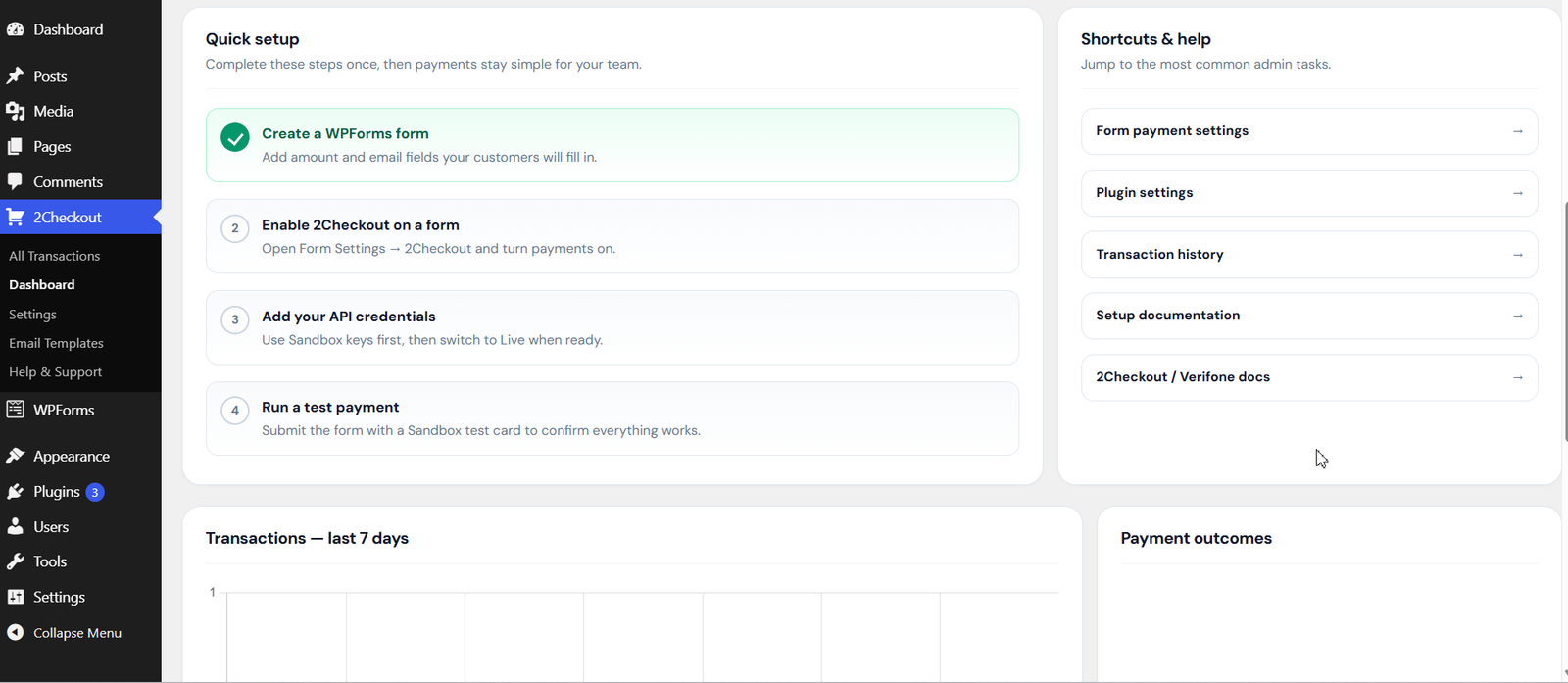Viewport: 1568px width, 683px height.
Task: Open Transaction history shortcut
Action: pyautogui.click(x=1309, y=255)
